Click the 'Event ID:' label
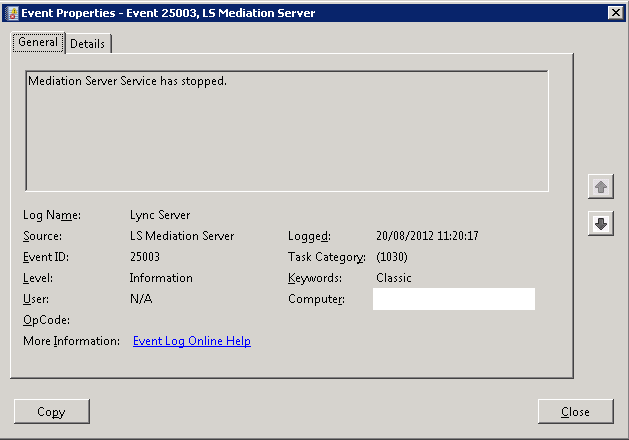This screenshot has width=629, height=440. [46, 257]
